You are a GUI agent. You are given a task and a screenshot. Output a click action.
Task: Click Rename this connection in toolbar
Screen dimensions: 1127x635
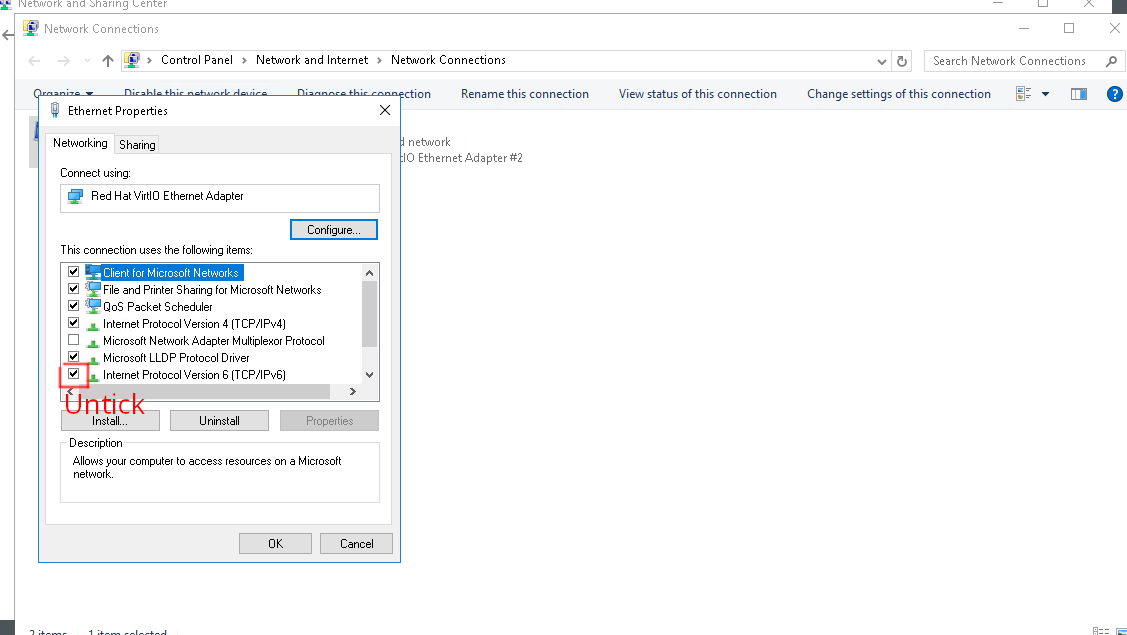click(x=524, y=94)
